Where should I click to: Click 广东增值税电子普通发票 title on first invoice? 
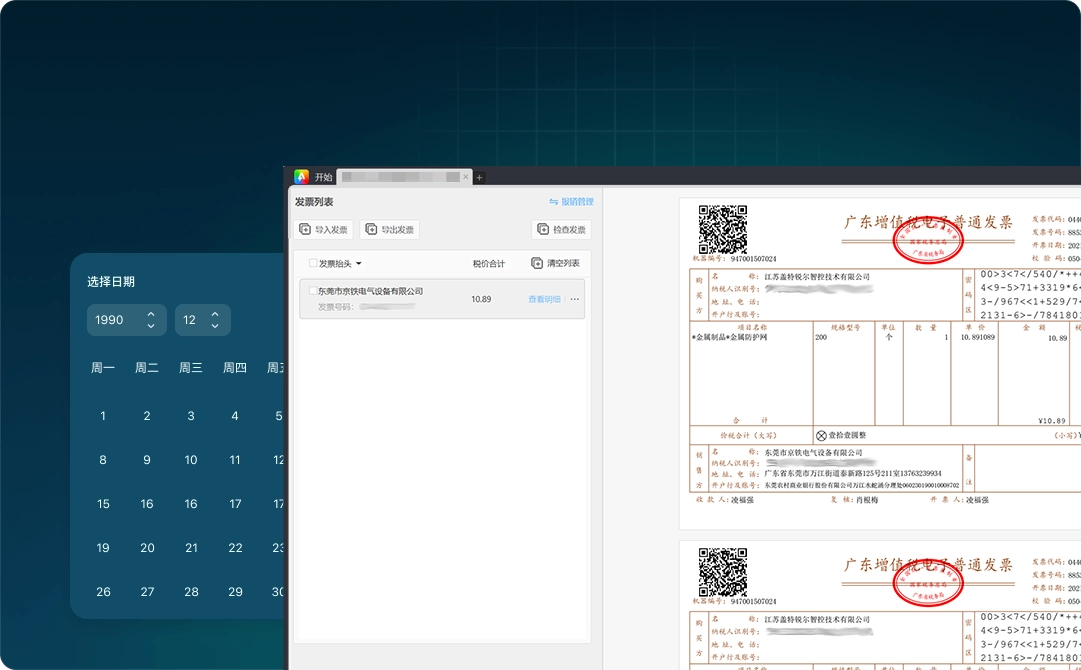[928, 222]
